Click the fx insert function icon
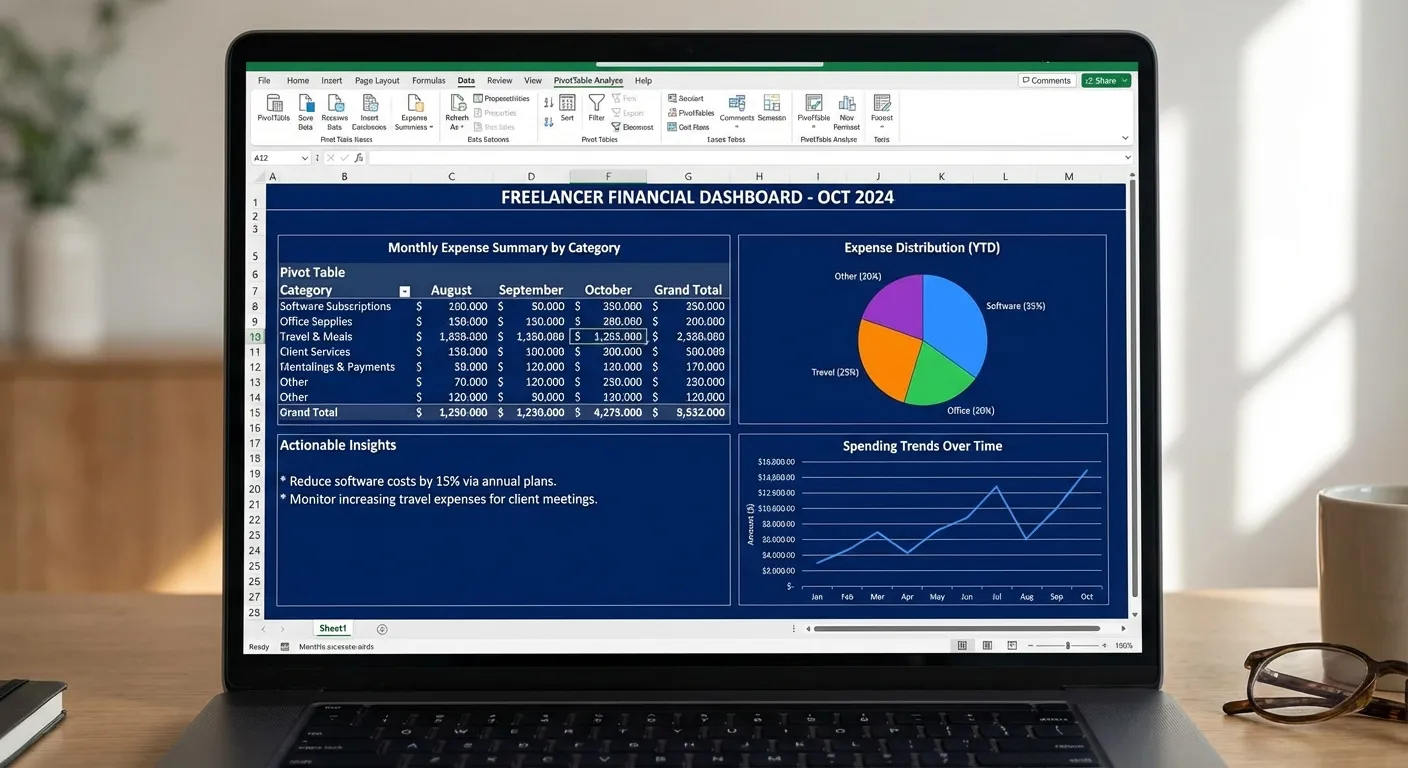 point(359,158)
